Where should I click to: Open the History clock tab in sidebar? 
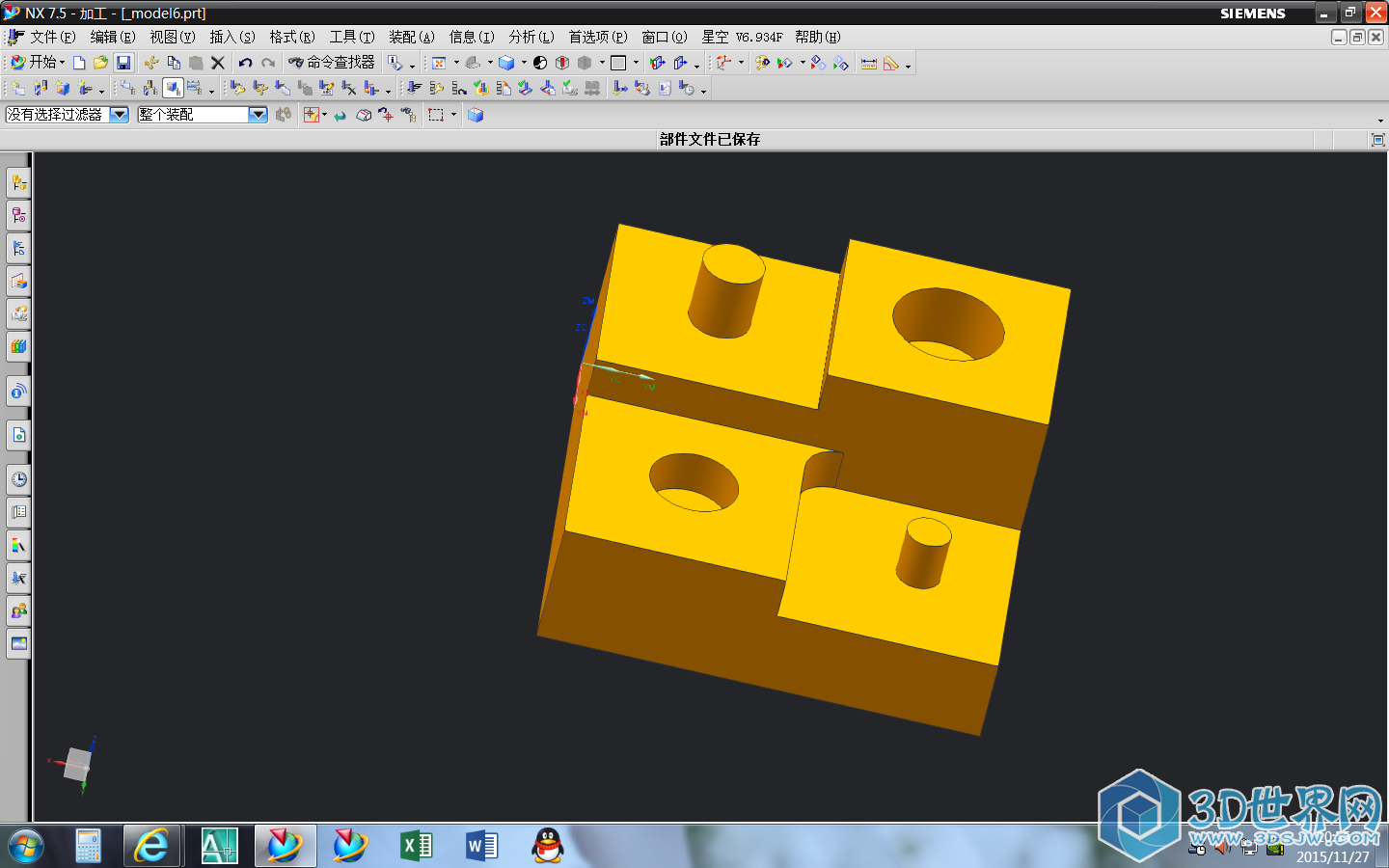pyautogui.click(x=18, y=479)
